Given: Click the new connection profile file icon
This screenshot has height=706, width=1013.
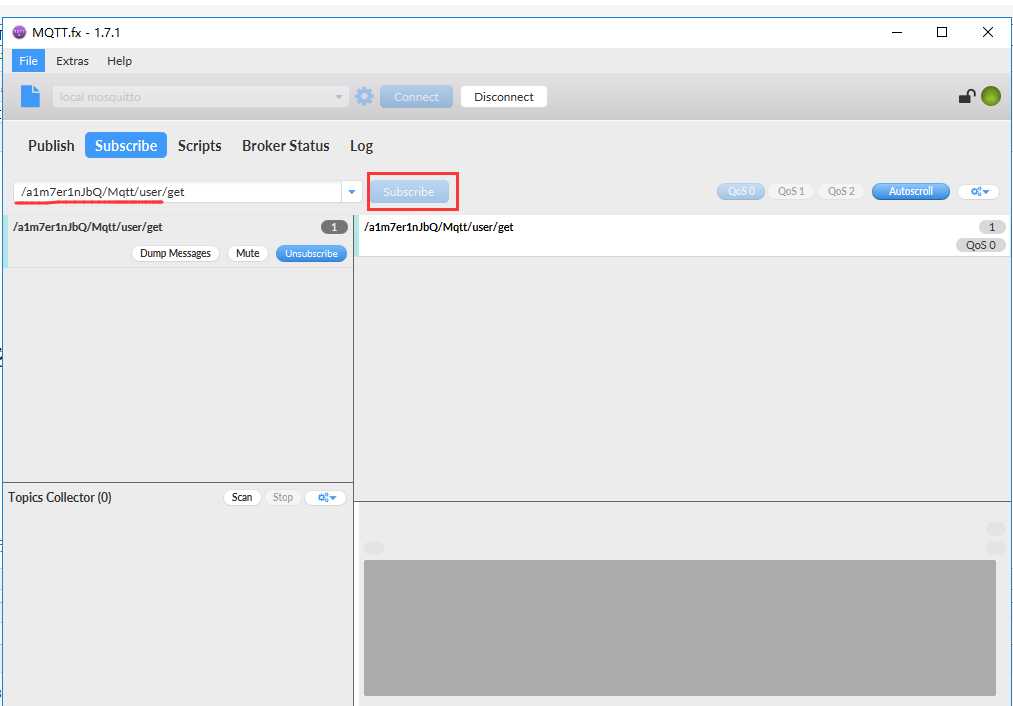Looking at the screenshot, I should (30, 96).
